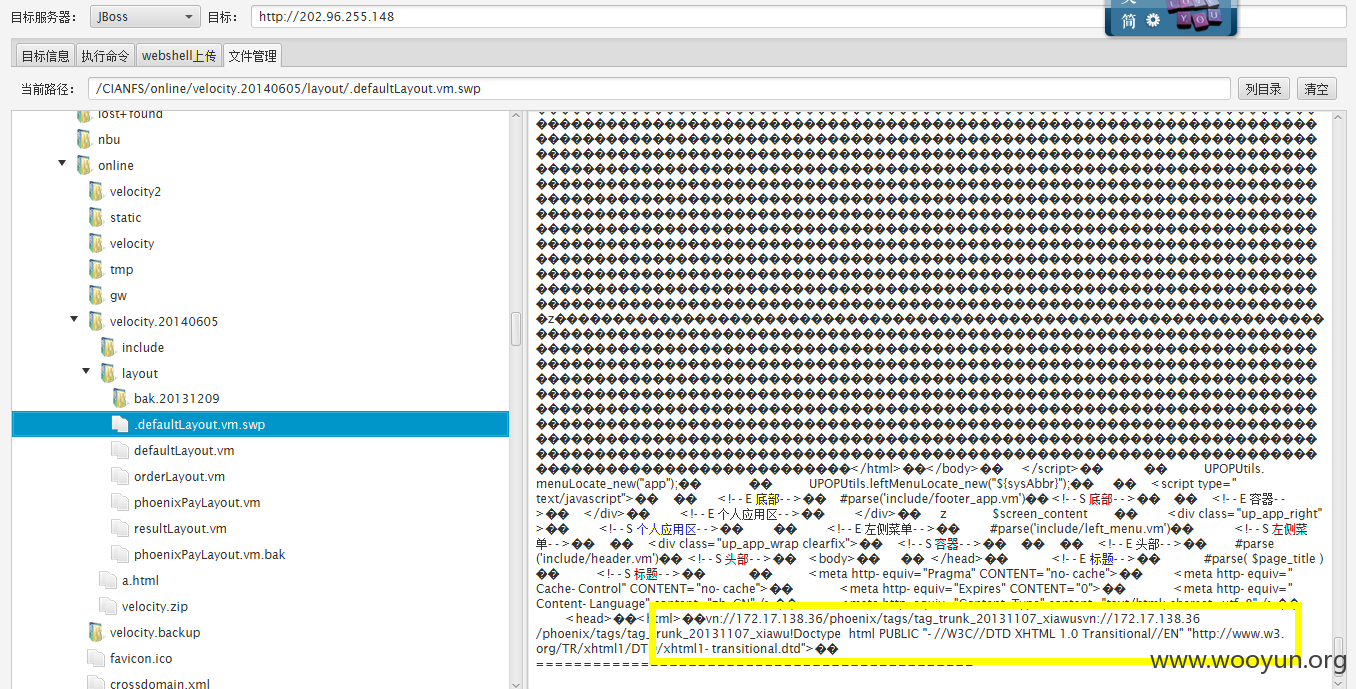Click the velocity folder icon

click(x=96, y=243)
